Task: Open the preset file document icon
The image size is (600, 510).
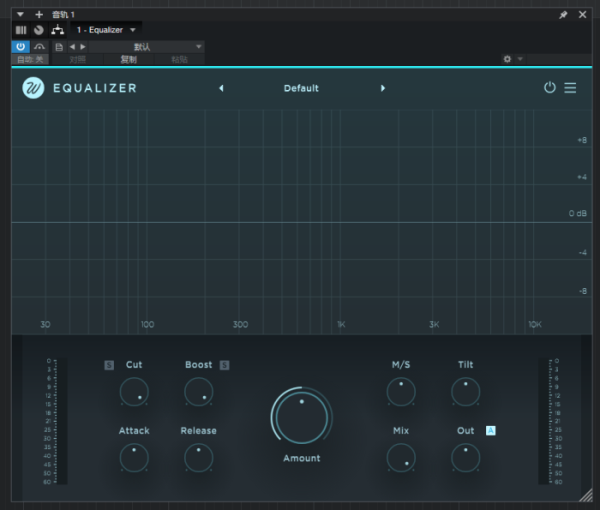Action: tap(59, 47)
